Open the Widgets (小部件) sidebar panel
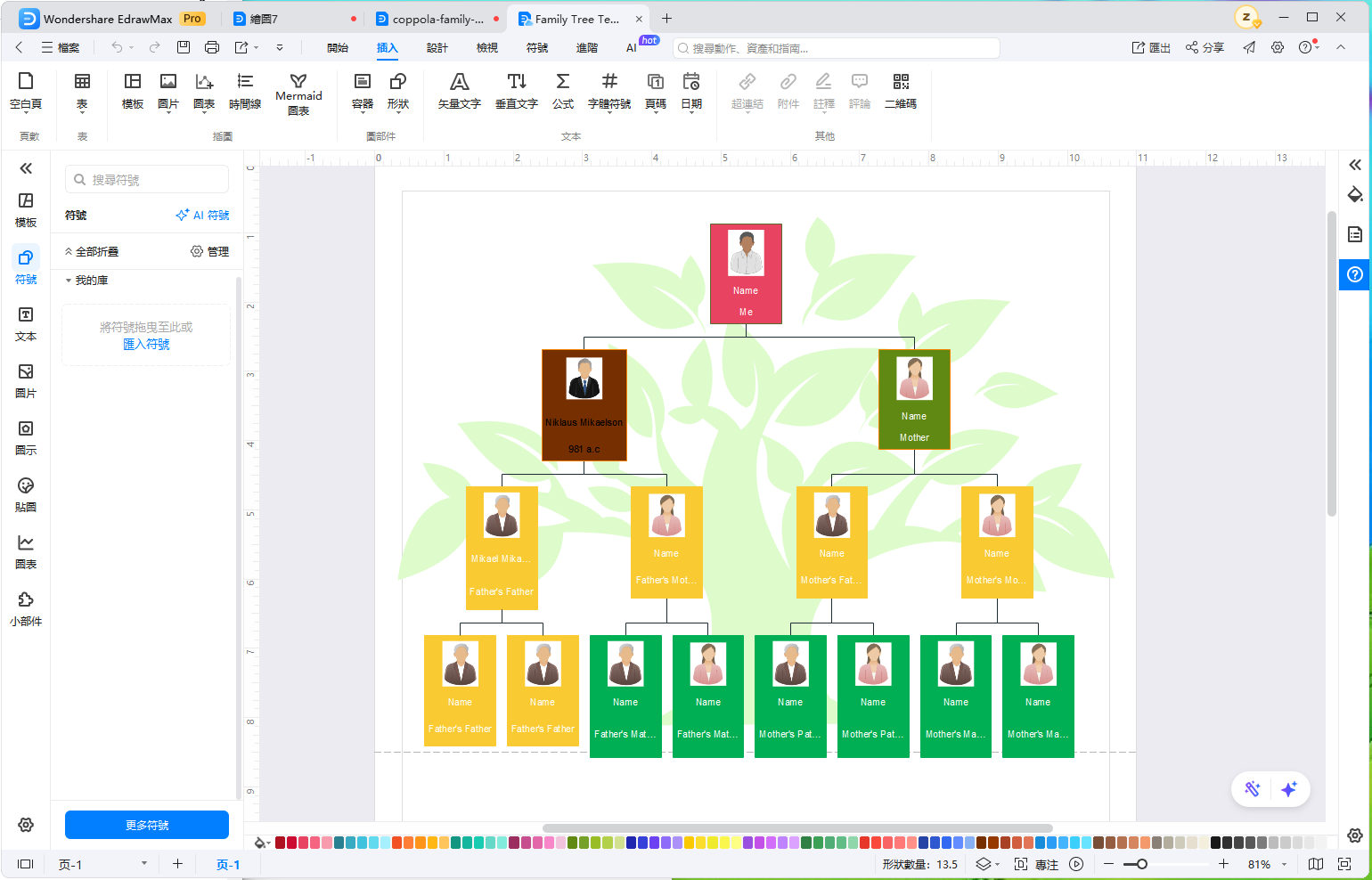 (26, 609)
